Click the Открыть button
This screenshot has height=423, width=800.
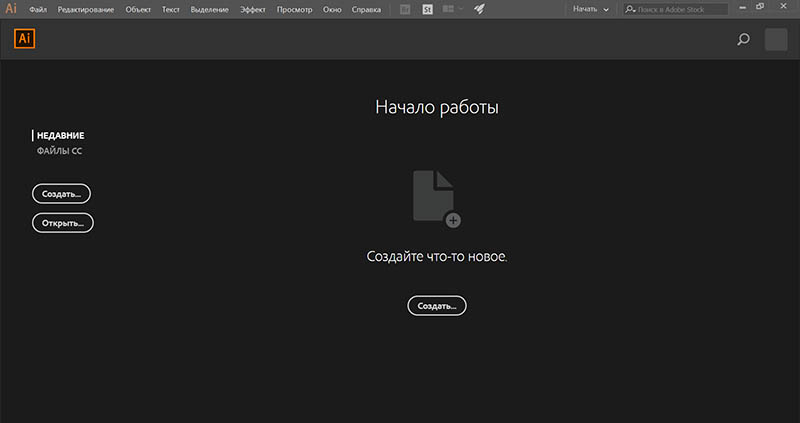(62, 222)
